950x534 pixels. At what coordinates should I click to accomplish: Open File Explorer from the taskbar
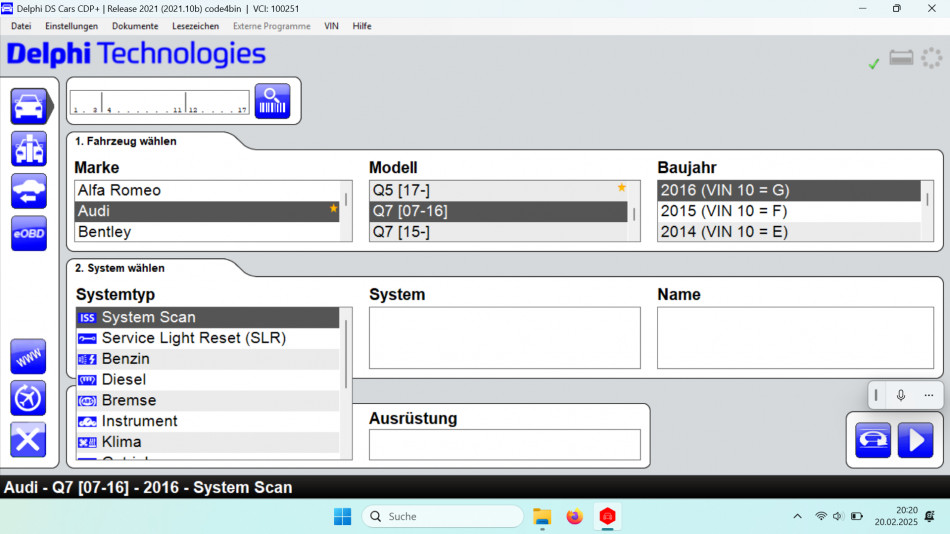tap(542, 516)
